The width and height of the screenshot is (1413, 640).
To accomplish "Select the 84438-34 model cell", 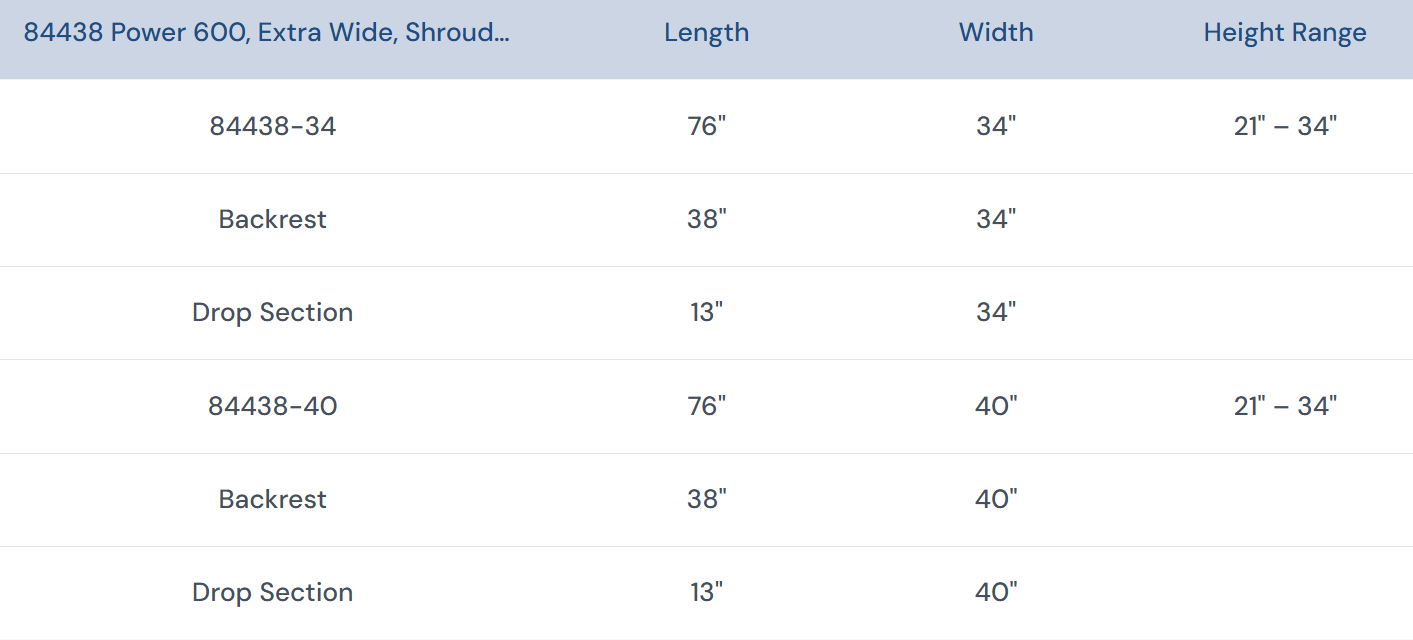I will [x=272, y=126].
